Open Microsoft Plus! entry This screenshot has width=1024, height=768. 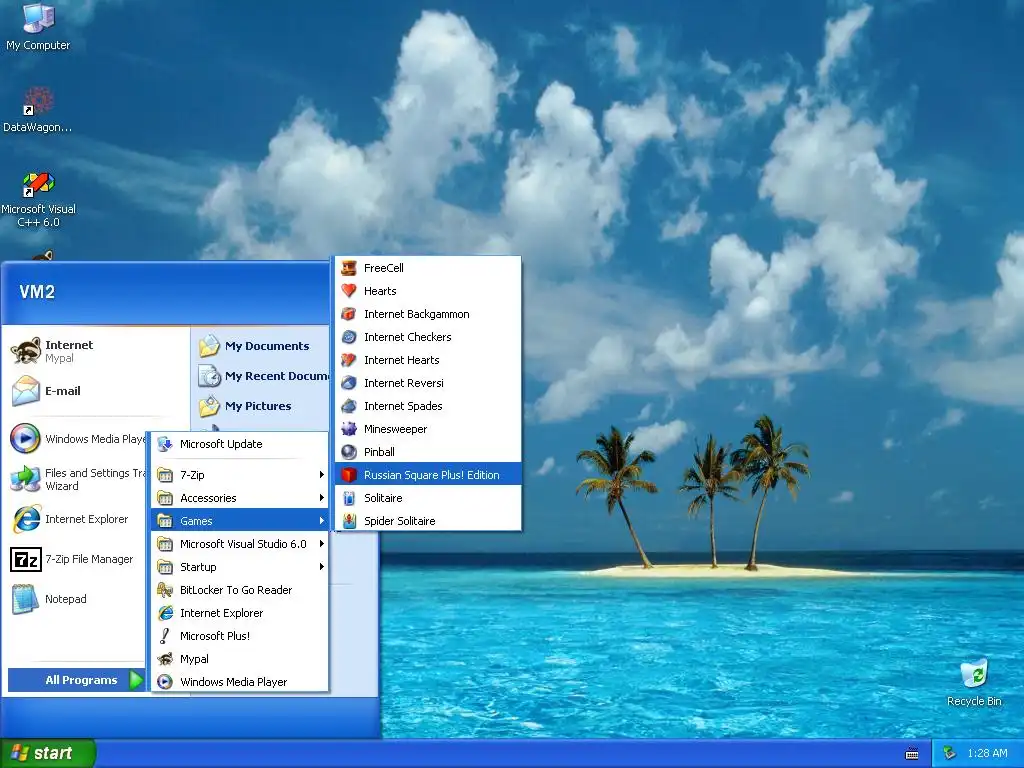[240, 636]
